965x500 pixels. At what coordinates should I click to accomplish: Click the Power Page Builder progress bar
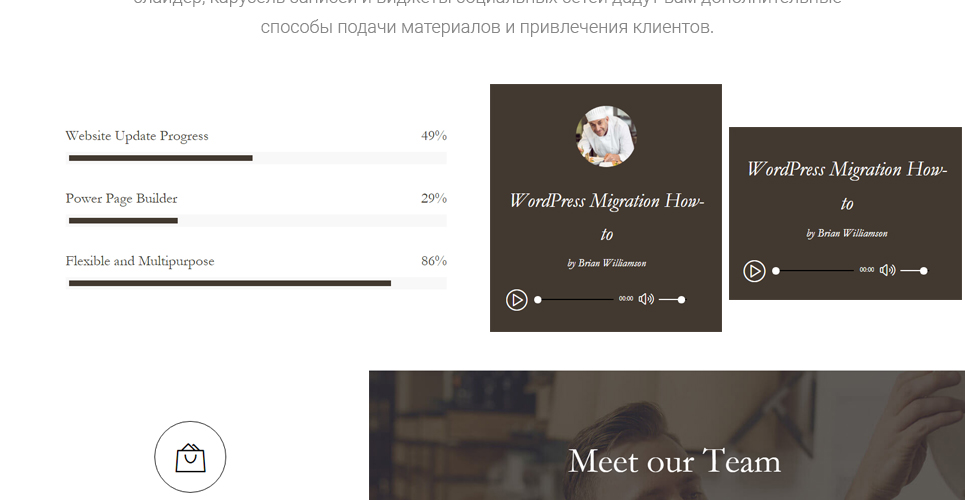click(256, 220)
